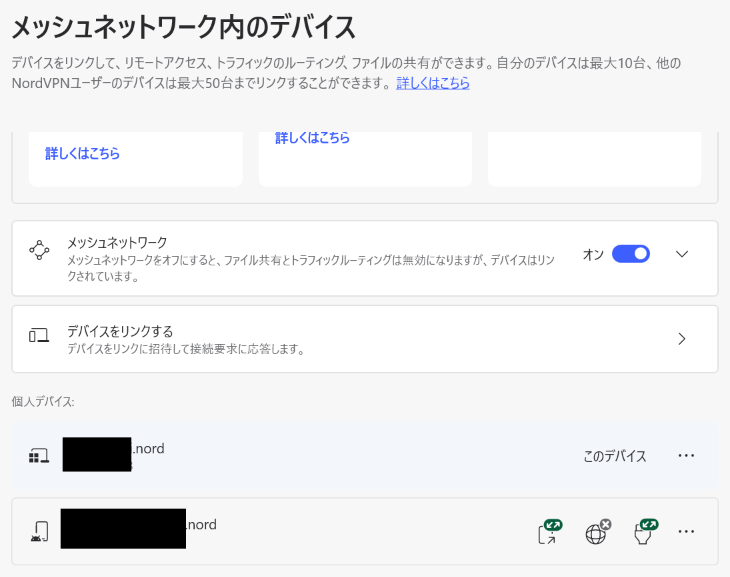
Task: Open more options for this device
Action: [686, 455]
